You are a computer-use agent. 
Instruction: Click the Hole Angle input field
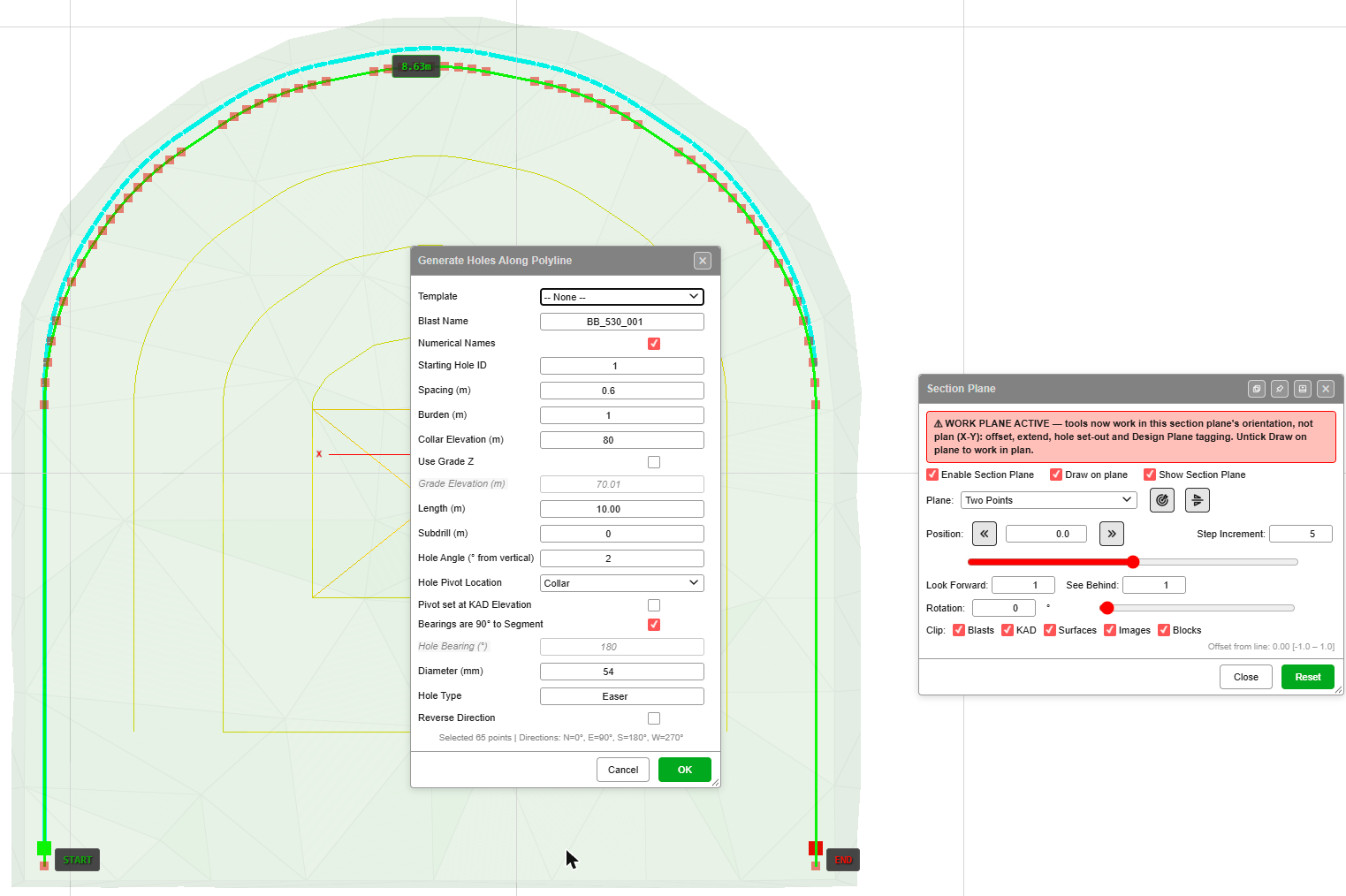622,559
